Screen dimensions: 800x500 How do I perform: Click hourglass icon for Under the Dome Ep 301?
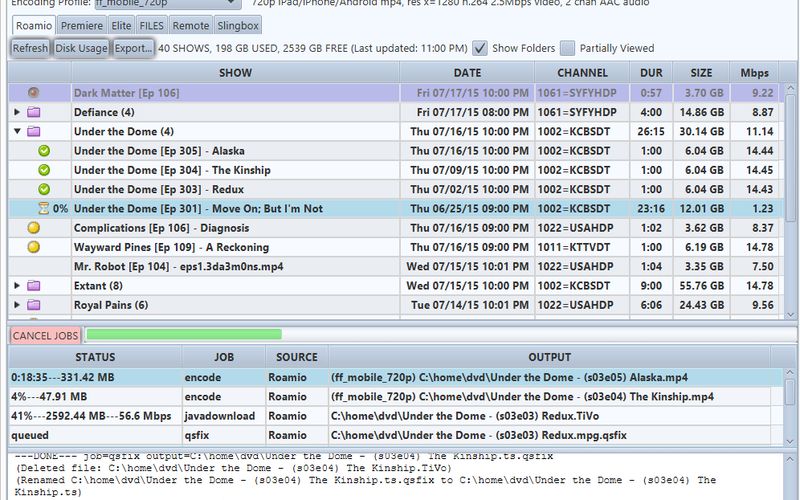point(44,208)
